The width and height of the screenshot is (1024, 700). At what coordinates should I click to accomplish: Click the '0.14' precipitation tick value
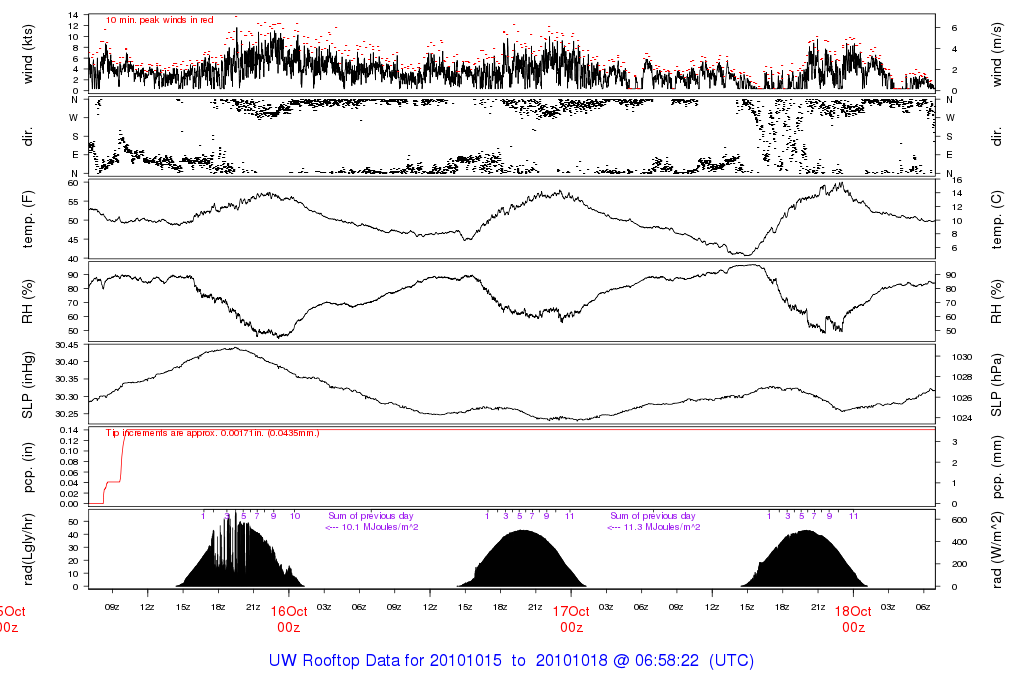coord(69,430)
